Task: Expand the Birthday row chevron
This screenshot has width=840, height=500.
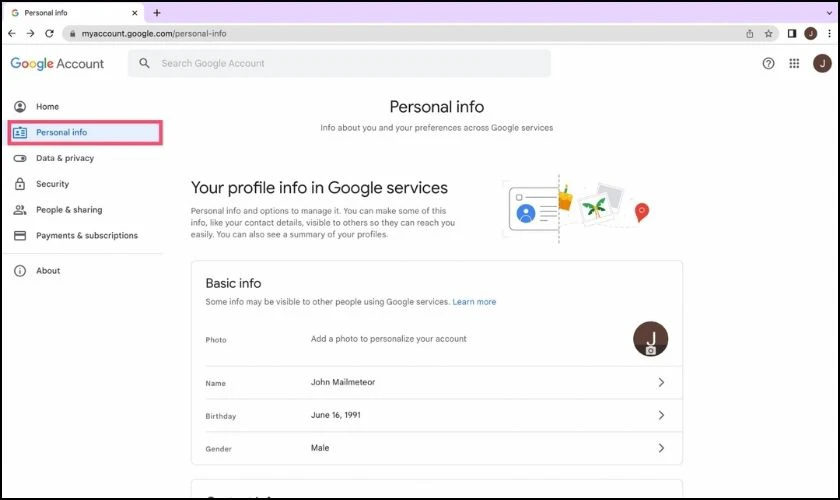Action: pyautogui.click(x=661, y=415)
